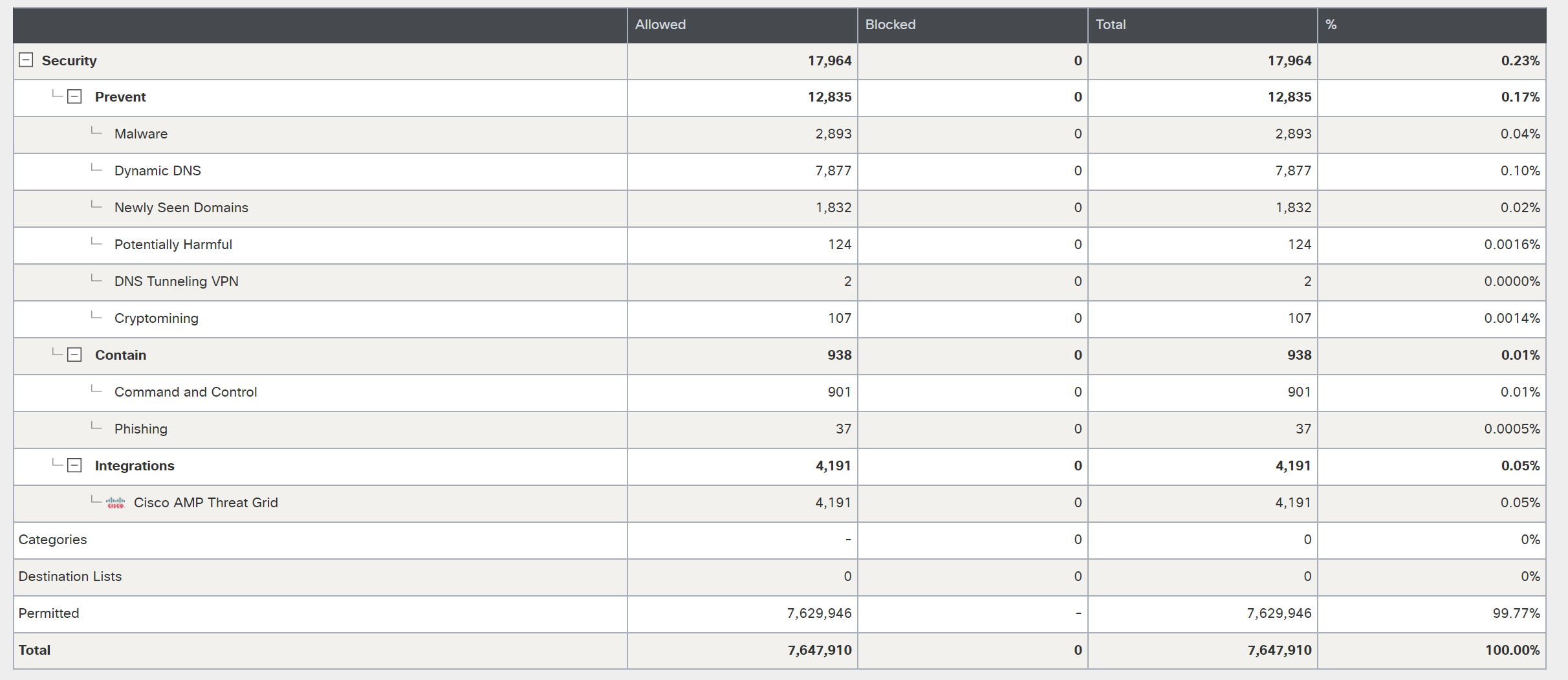1568x680 pixels.
Task: Click the Newly Seen Domains entry
Action: point(181,208)
